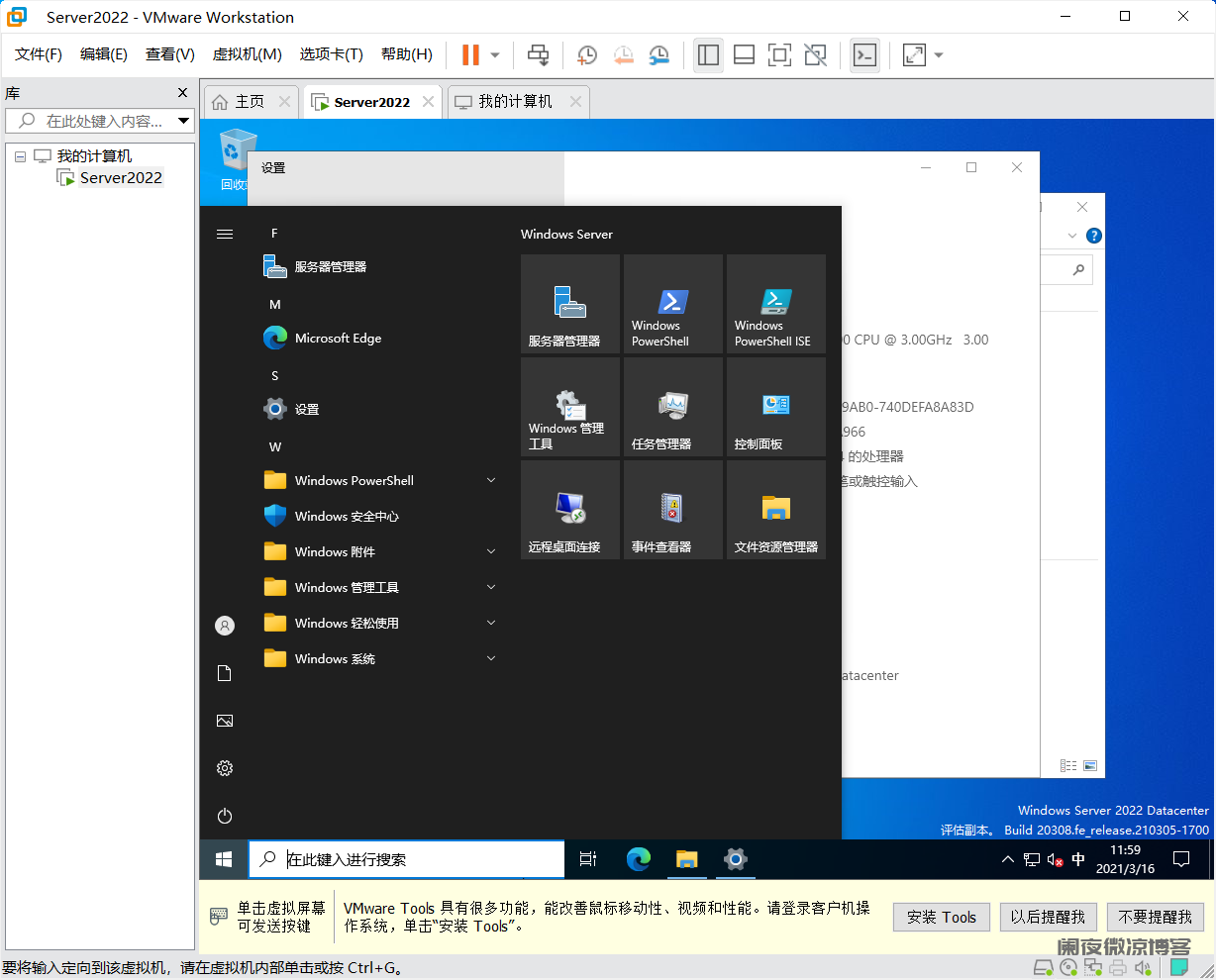The height and width of the screenshot is (980, 1216).
Task: Toggle the library panel visibility
Action: click(x=709, y=55)
